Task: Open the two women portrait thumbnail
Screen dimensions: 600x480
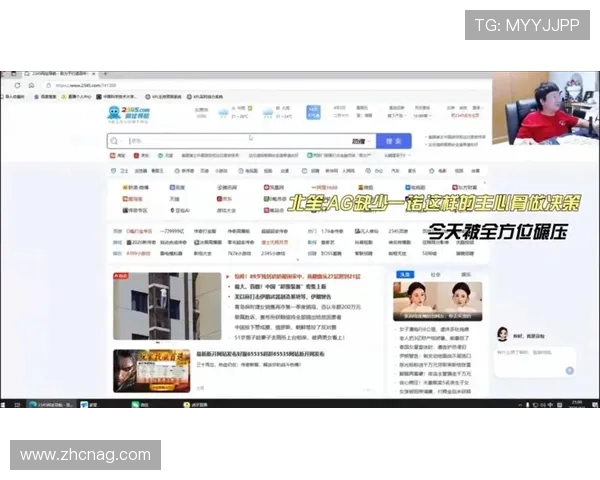Action: 437,301
